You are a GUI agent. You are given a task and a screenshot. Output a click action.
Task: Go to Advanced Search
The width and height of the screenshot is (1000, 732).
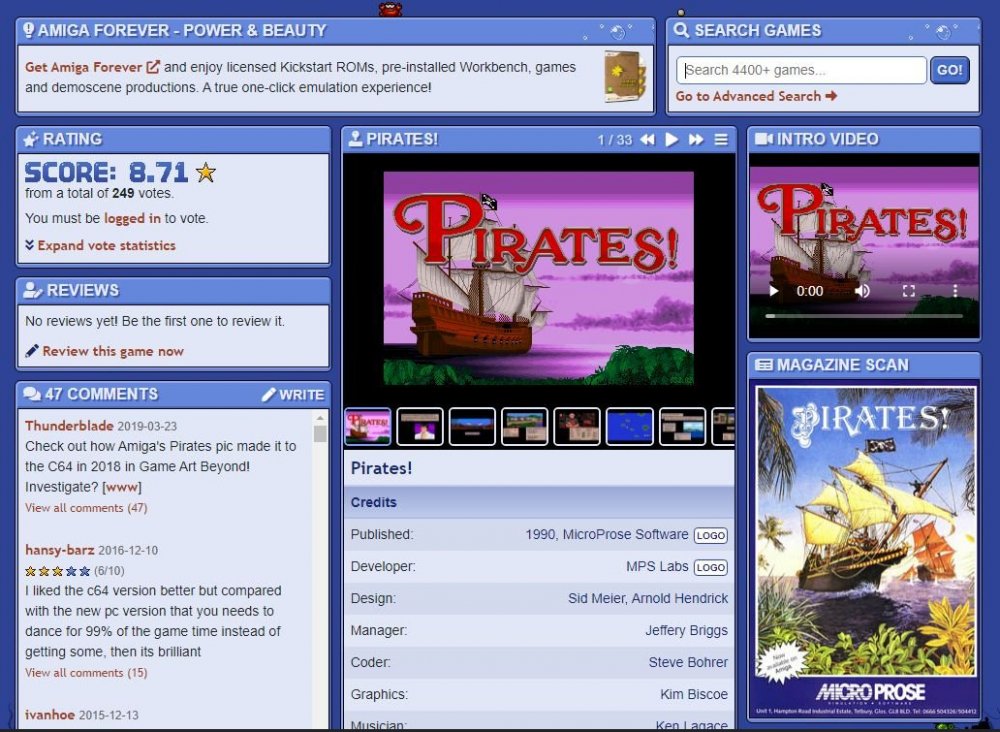tap(756, 96)
